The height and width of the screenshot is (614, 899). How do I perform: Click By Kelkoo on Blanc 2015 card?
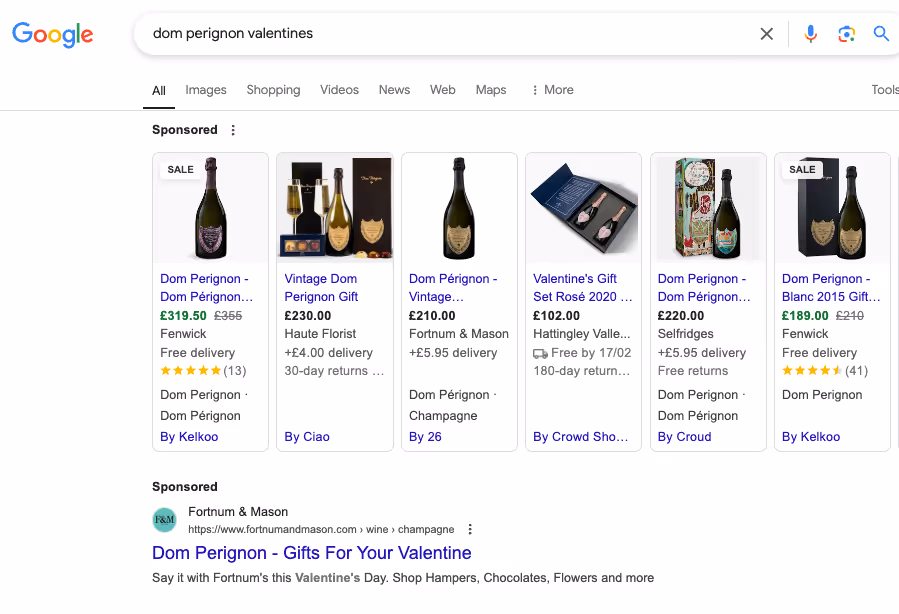coord(811,437)
